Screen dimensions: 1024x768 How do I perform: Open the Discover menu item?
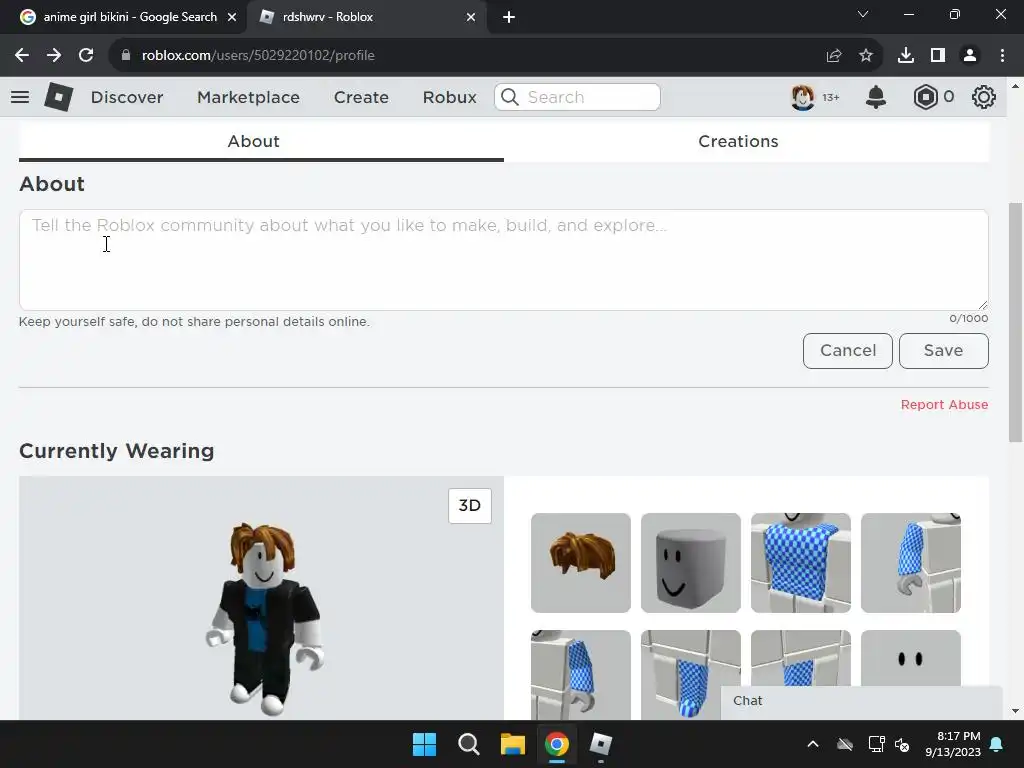pos(127,97)
